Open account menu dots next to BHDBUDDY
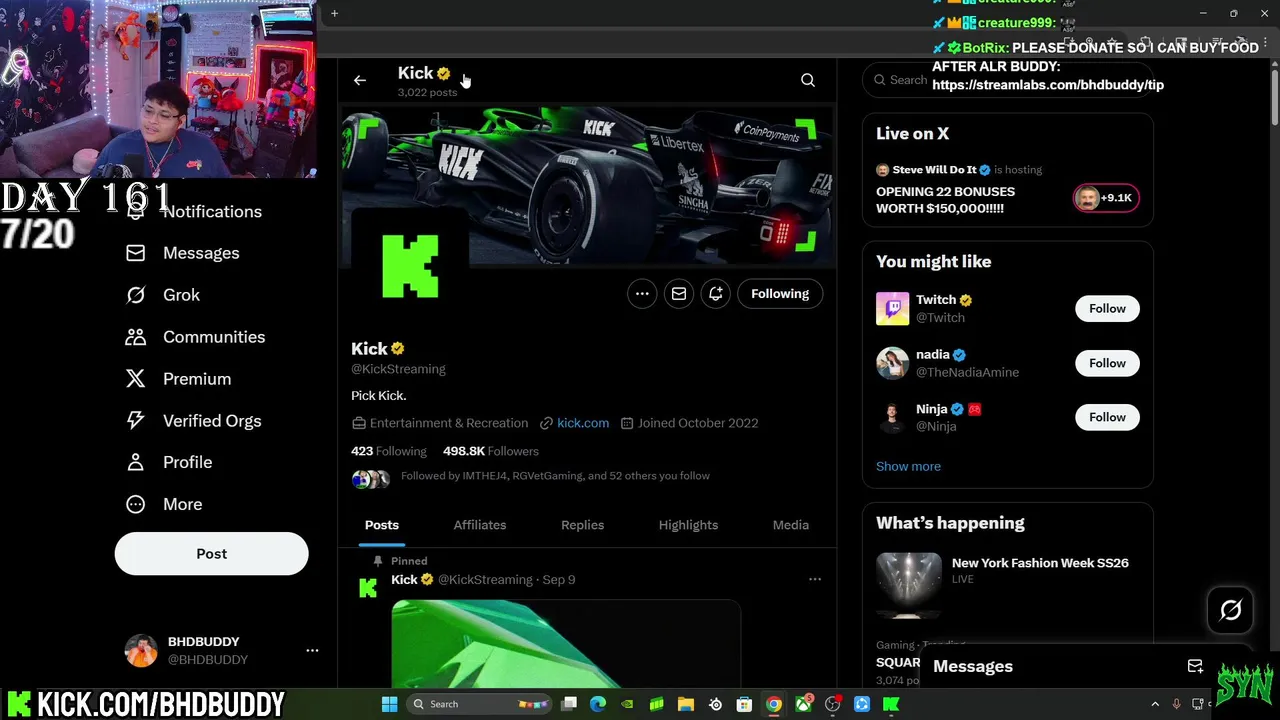Image resolution: width=1280 pixels, height=720 pixels. click(312, 651)
